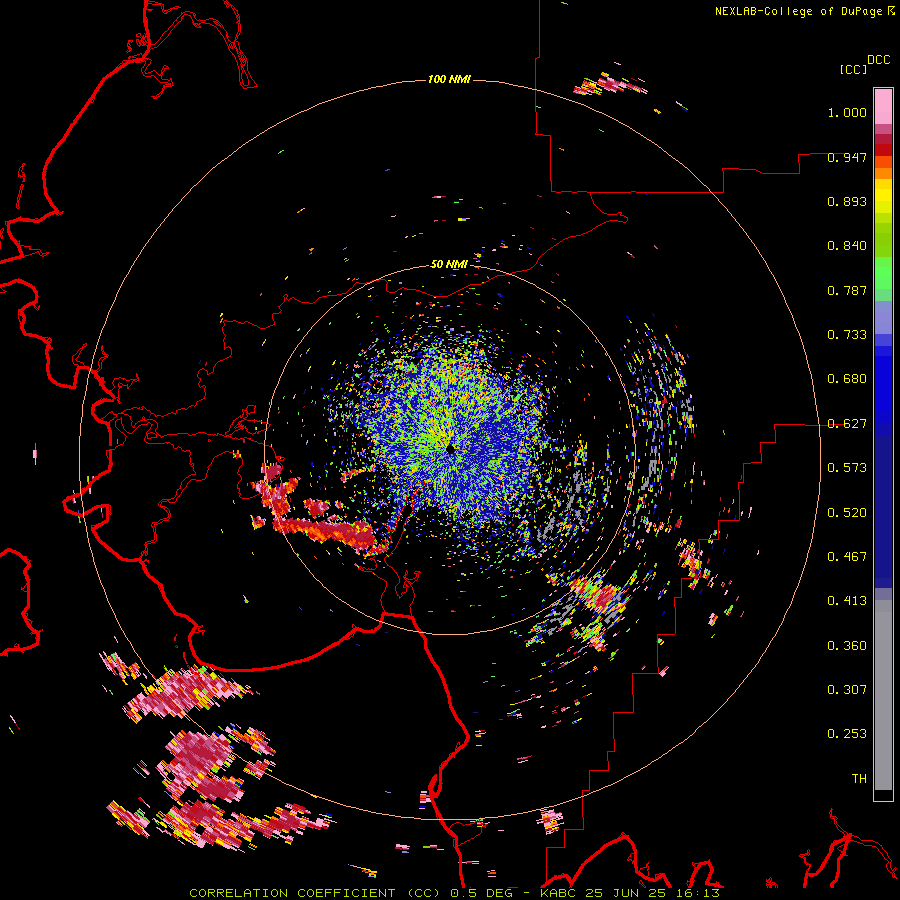
Task: Select the 0.733 legend value
Action: 847,335
